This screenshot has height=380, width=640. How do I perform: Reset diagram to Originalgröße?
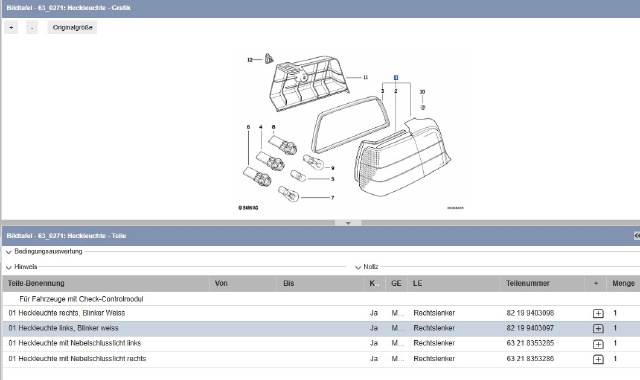point(72,27)
